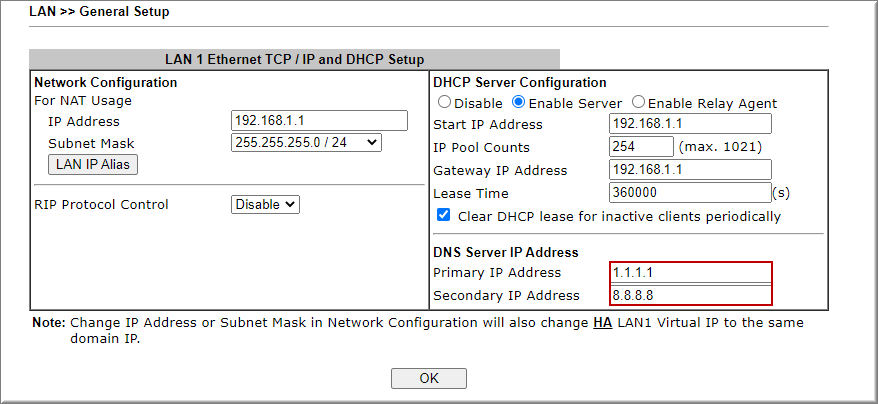Focus the Start IP Address field
Screen dimensions: 878x404
[x=690, y=124]
